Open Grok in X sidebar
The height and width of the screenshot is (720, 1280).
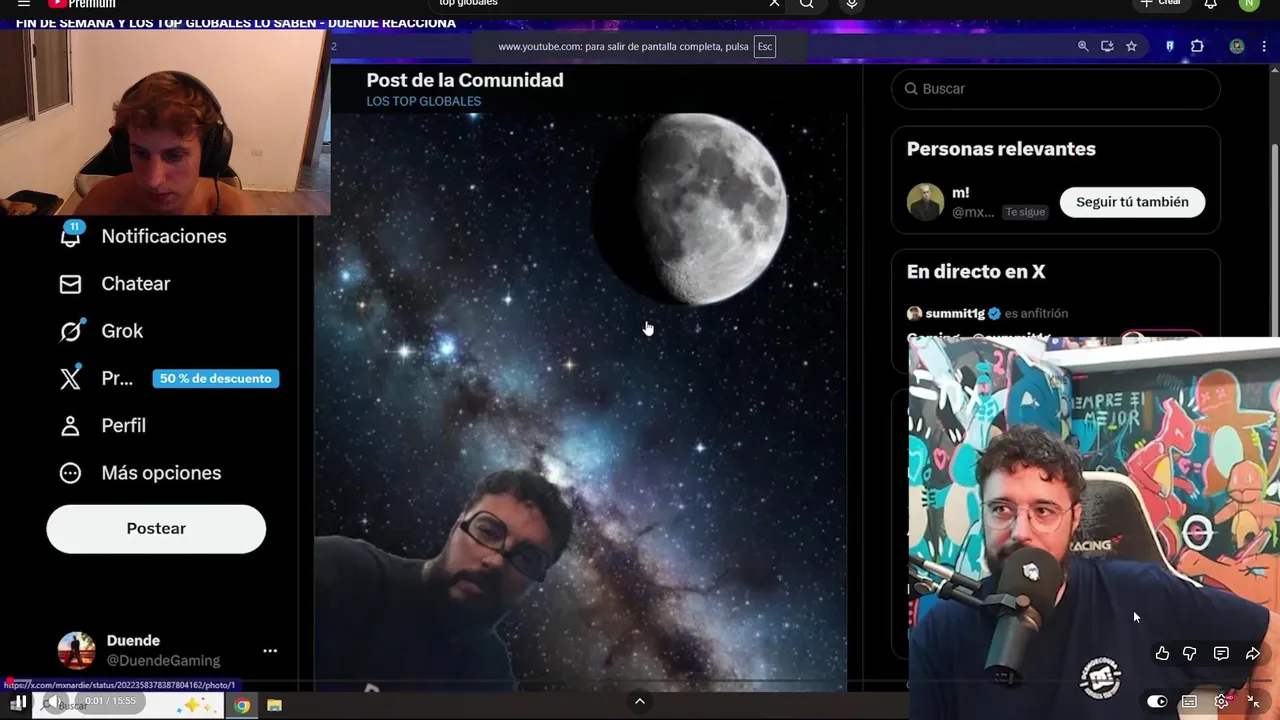pyautogui.click(x=102, y=331)
